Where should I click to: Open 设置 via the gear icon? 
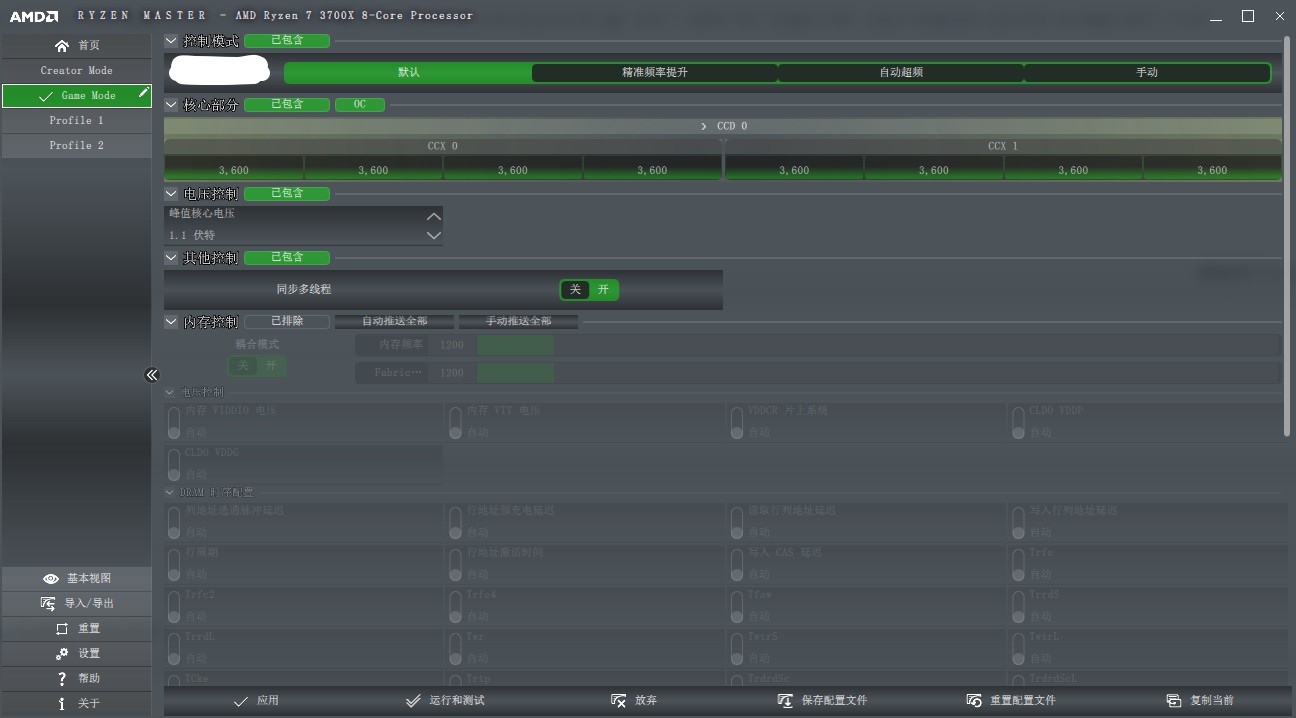pyautogui.click(x=62, y=654)
